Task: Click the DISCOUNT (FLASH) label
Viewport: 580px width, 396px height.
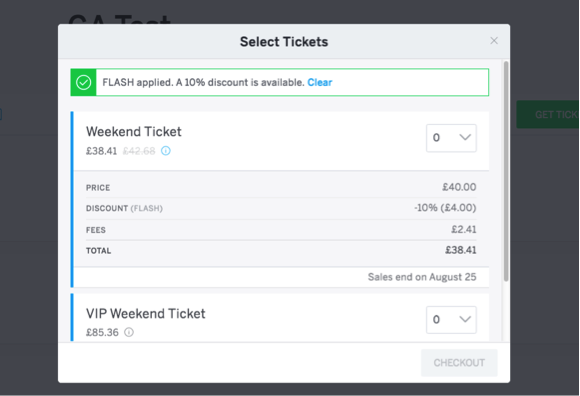Action: (x=124, y=209)
